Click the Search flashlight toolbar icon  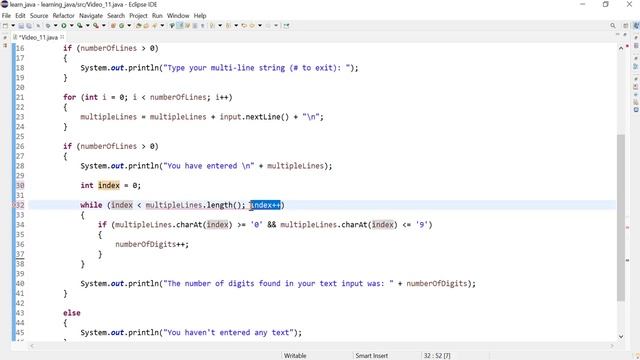click(154, 25)
